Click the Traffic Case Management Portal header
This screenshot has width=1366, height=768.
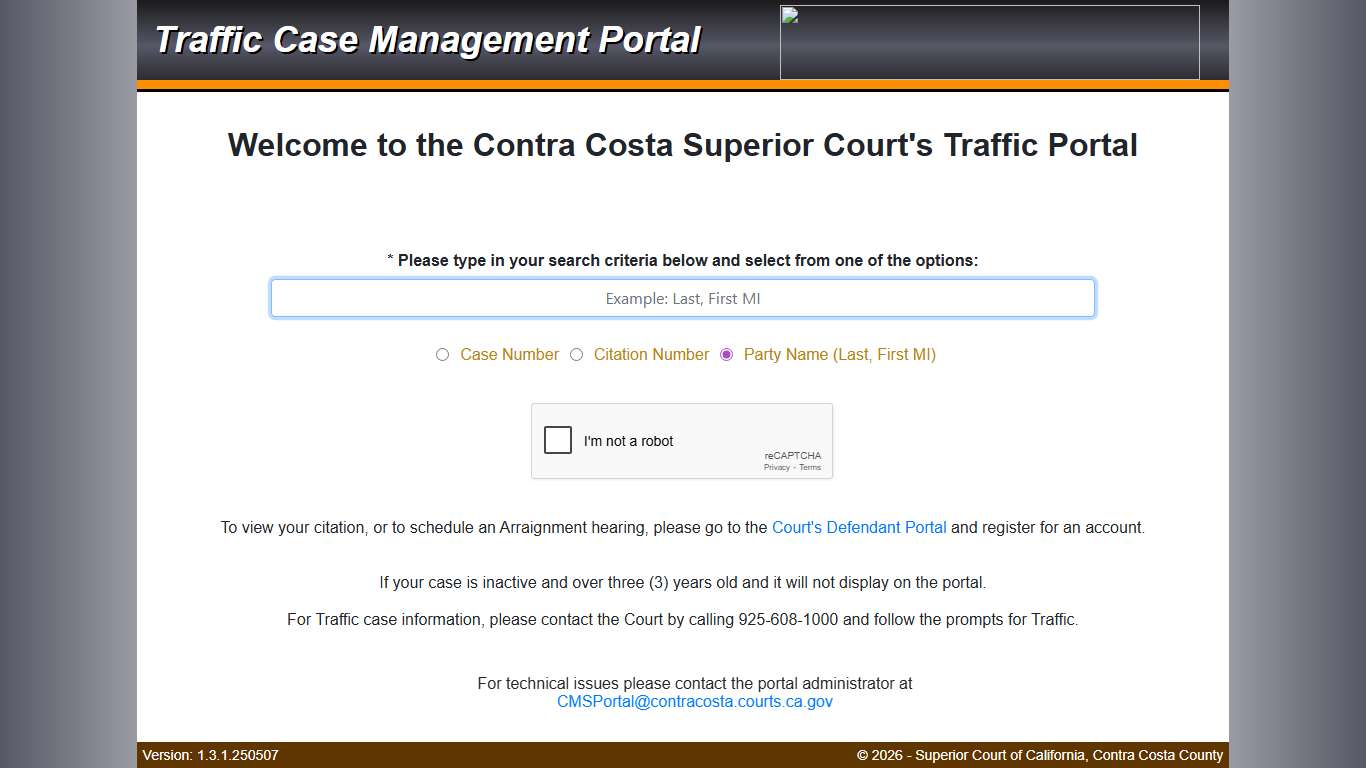click(428, 40)
